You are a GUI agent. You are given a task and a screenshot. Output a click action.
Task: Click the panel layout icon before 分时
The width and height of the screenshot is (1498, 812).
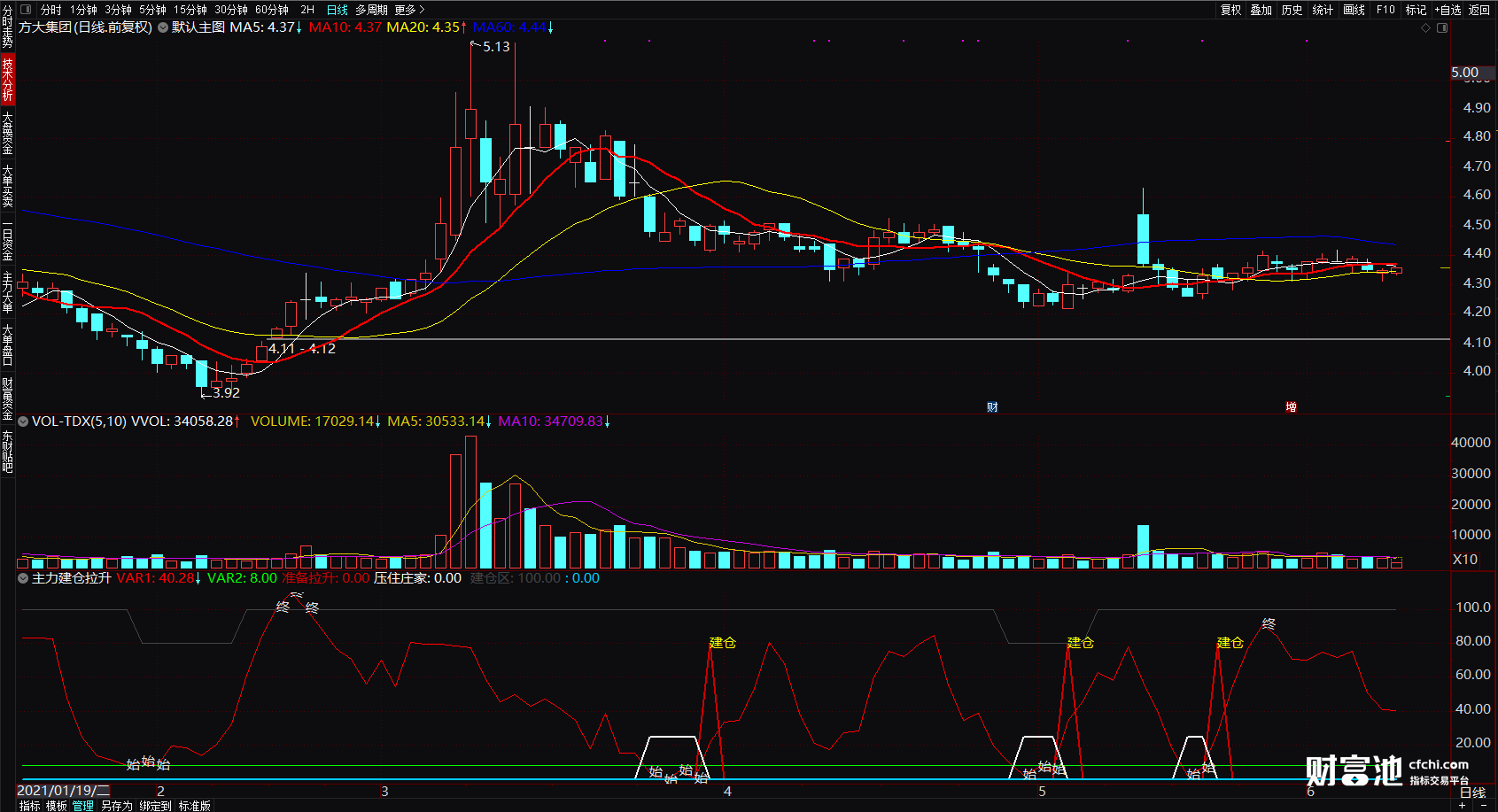click(x=26, y=10)
